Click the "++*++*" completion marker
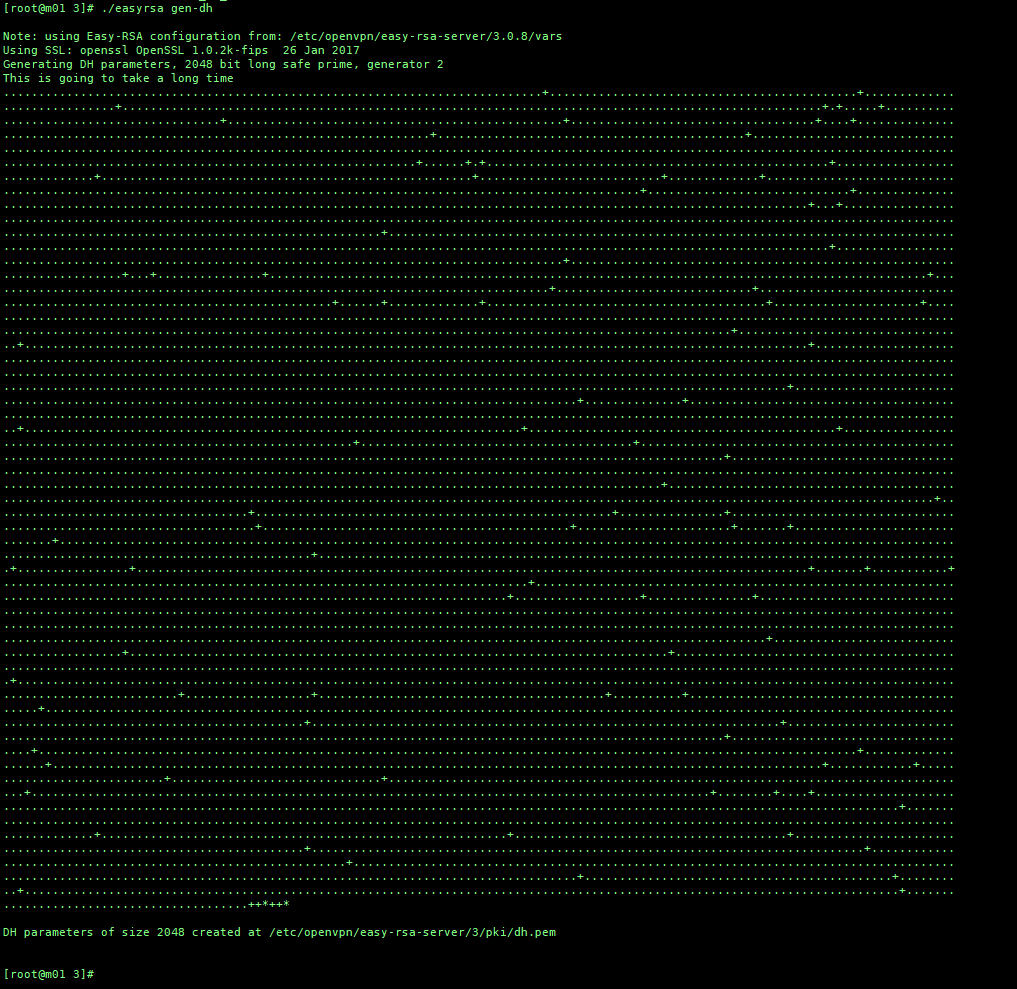1017x989 pixels. [x=269, y=904]
